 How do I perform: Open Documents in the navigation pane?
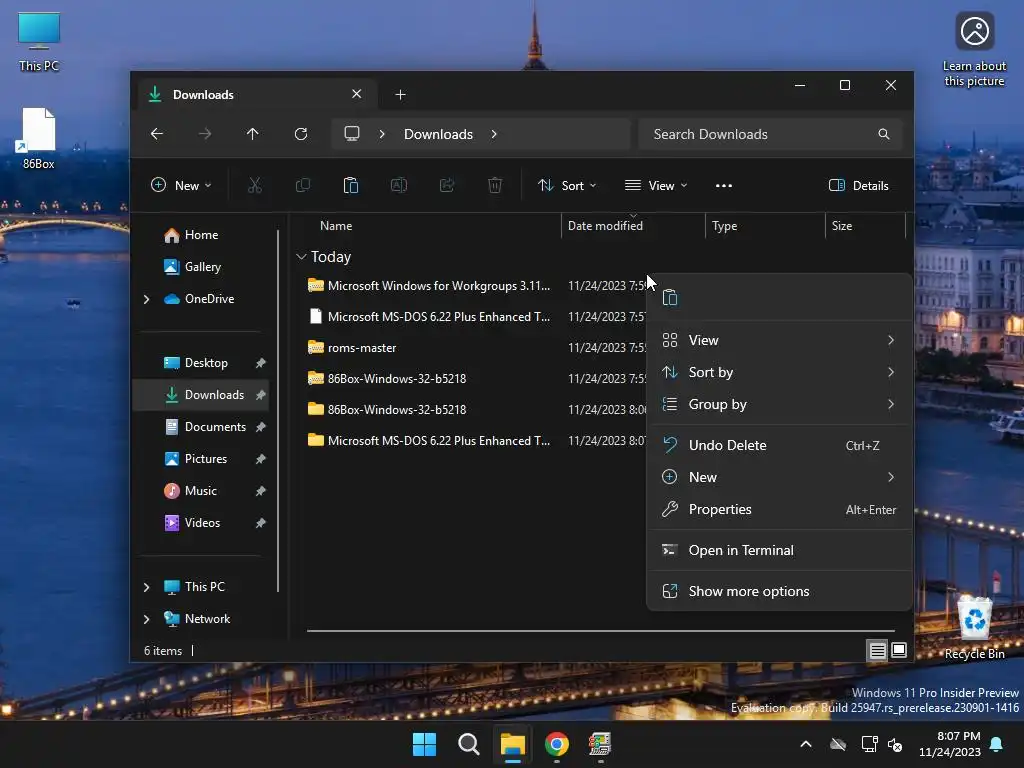201,427
